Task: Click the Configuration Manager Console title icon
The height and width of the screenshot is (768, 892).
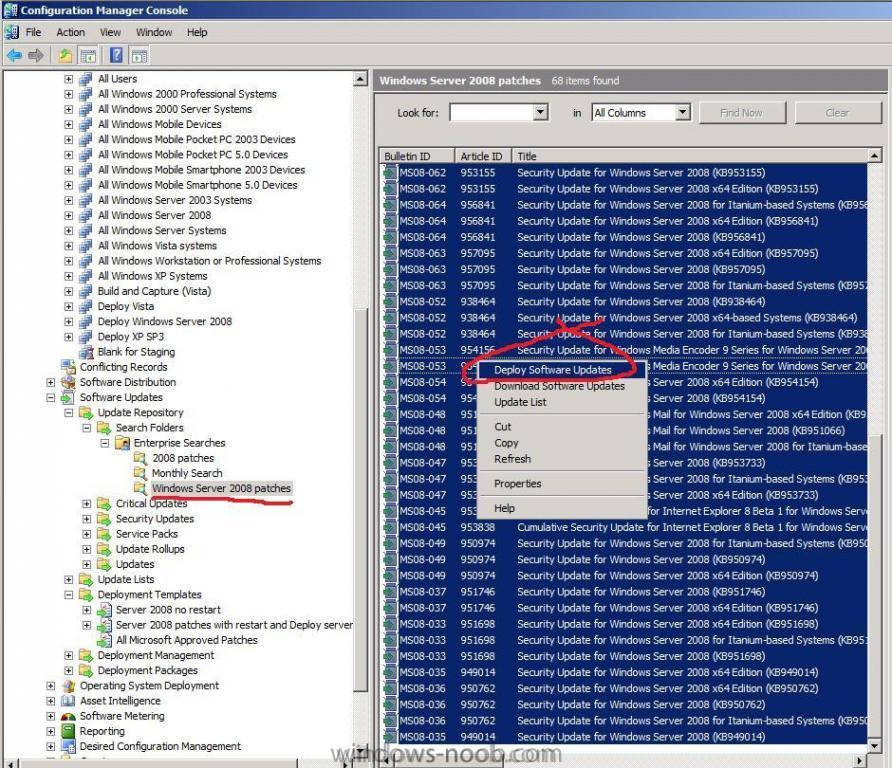Action: [10, 10]
